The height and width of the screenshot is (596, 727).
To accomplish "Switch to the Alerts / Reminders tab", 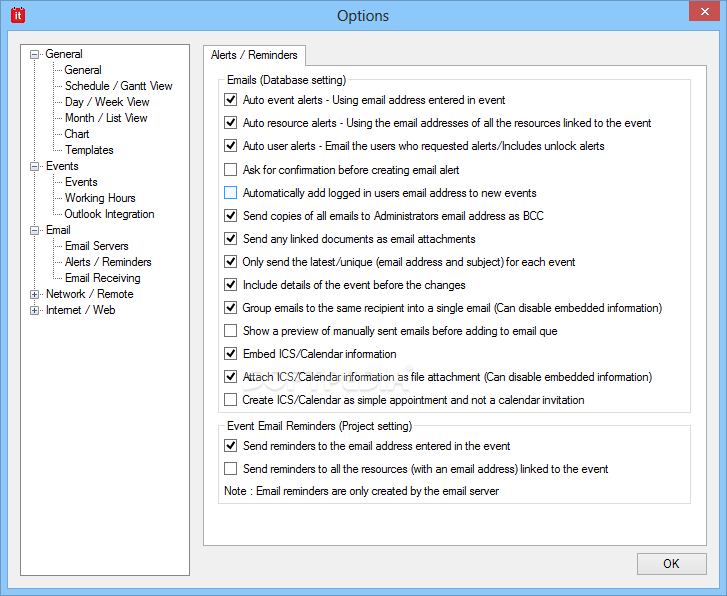I will click(x=254, y=55).
